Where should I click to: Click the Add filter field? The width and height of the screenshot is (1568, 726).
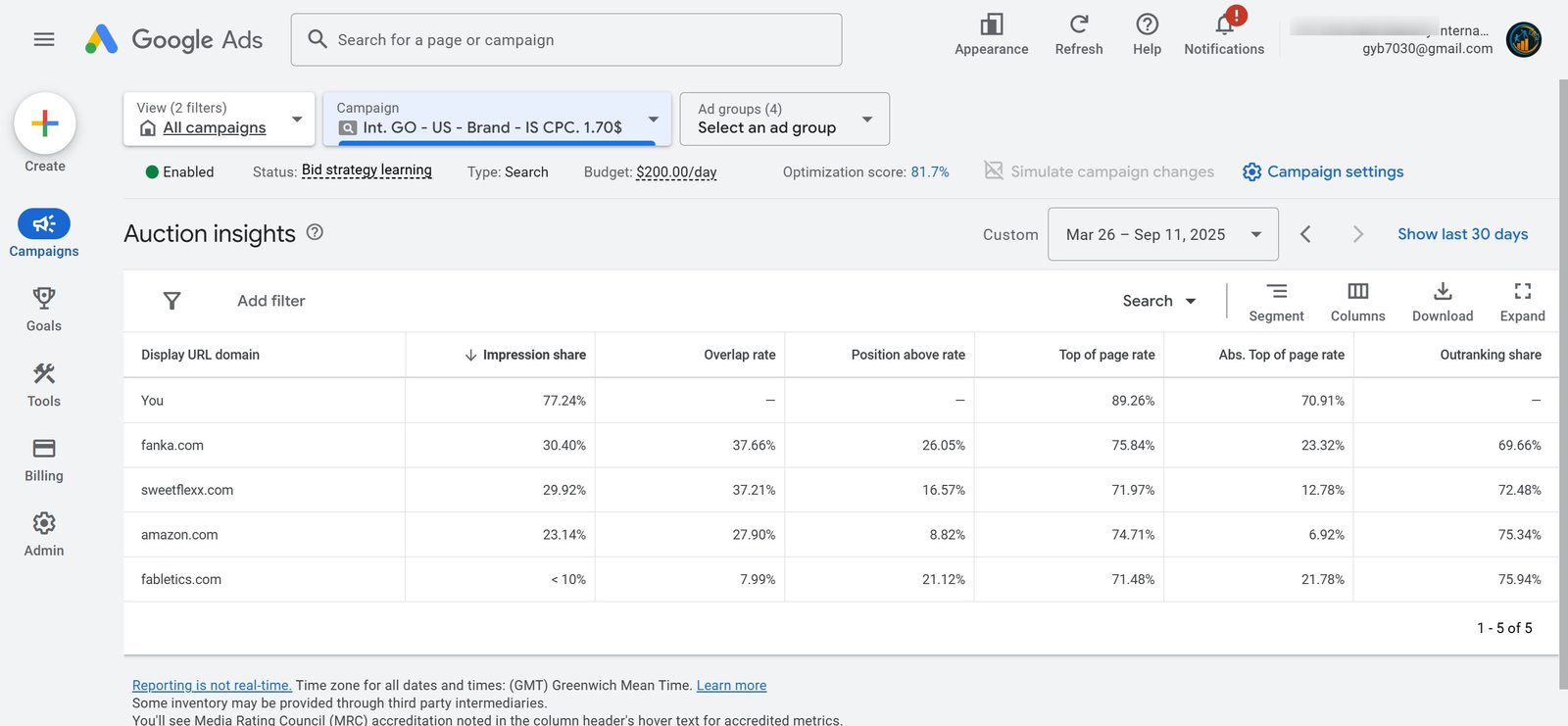click(271, 301)
